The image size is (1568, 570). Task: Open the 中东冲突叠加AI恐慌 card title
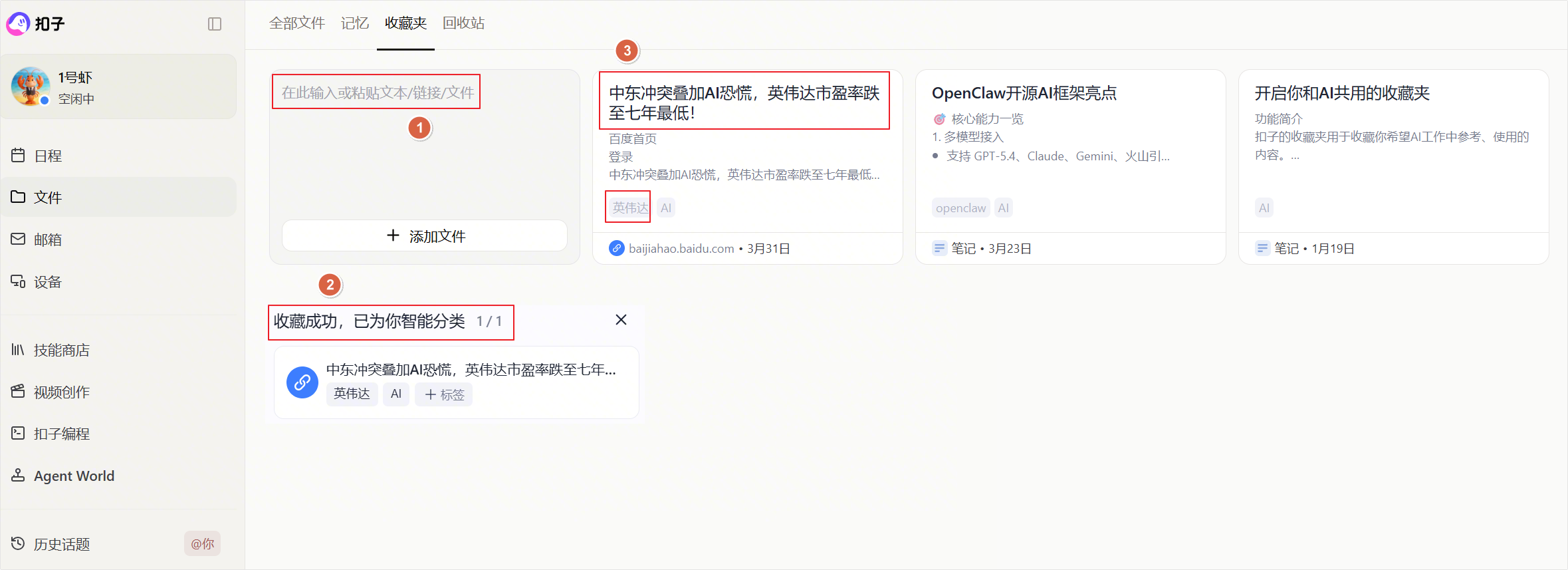pyautogui.click(x=744, y=103)
